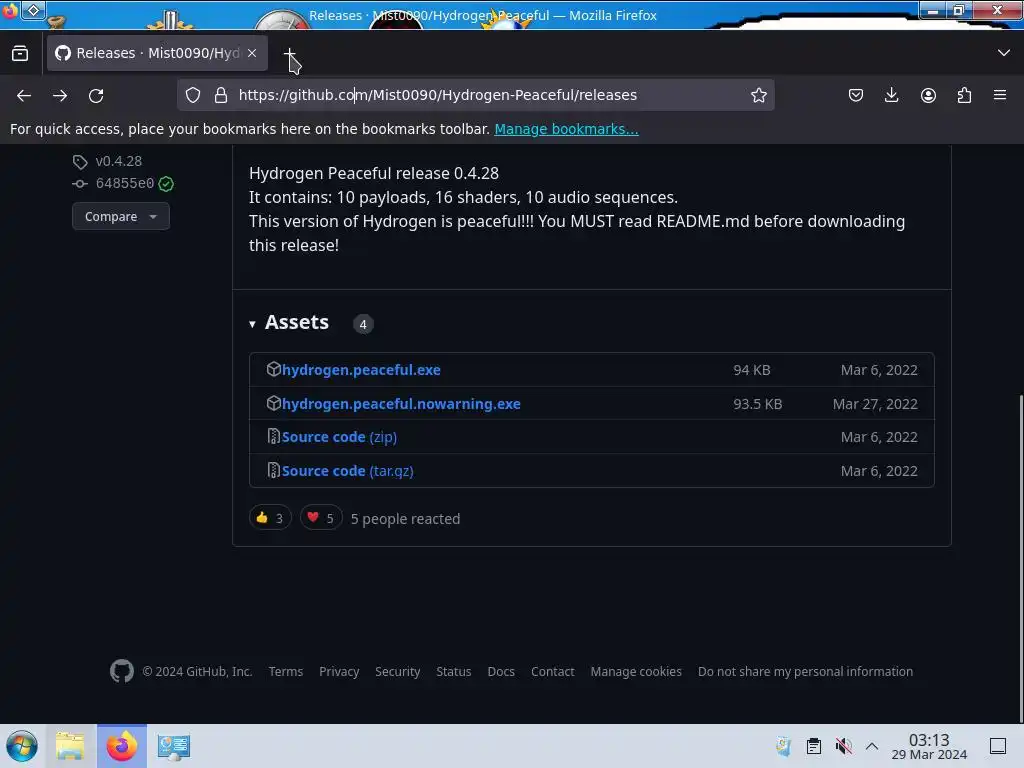Toggle the thumbs up reaction
This screenshot has width=1024, height=768.
point(270,518)
